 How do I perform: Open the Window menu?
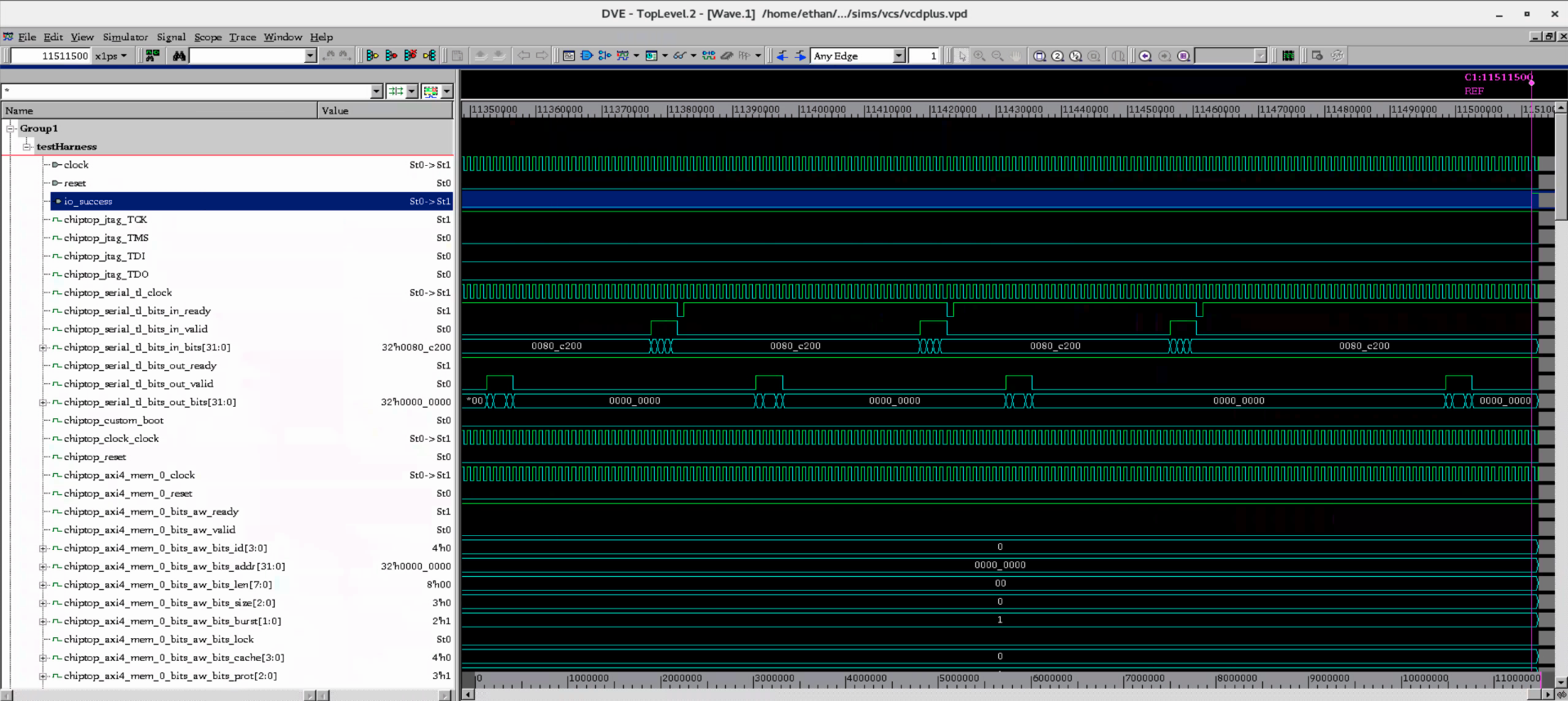283,37
